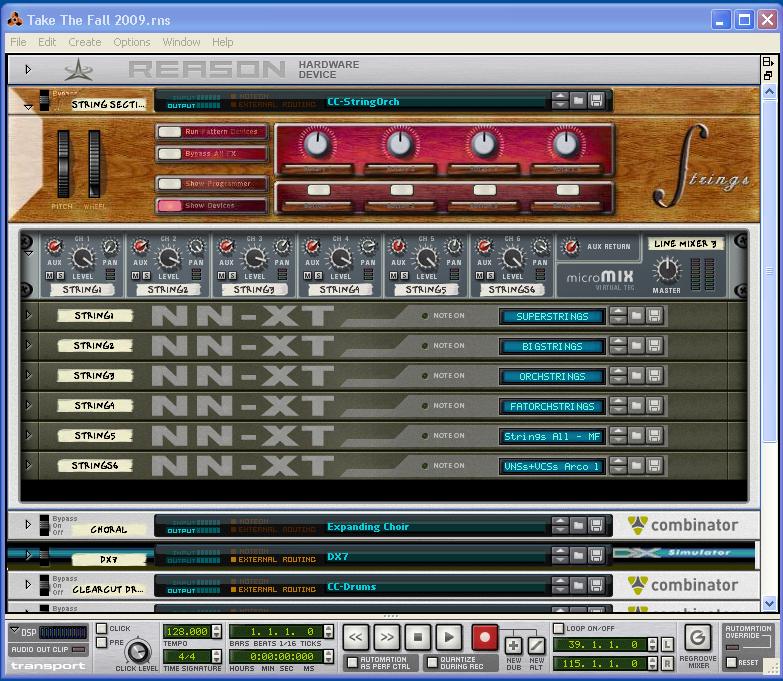Save patch on ORCHSTRINGS NN-XT
The image size is (783, 681).
pyautogui.click(x=655, y=375)
